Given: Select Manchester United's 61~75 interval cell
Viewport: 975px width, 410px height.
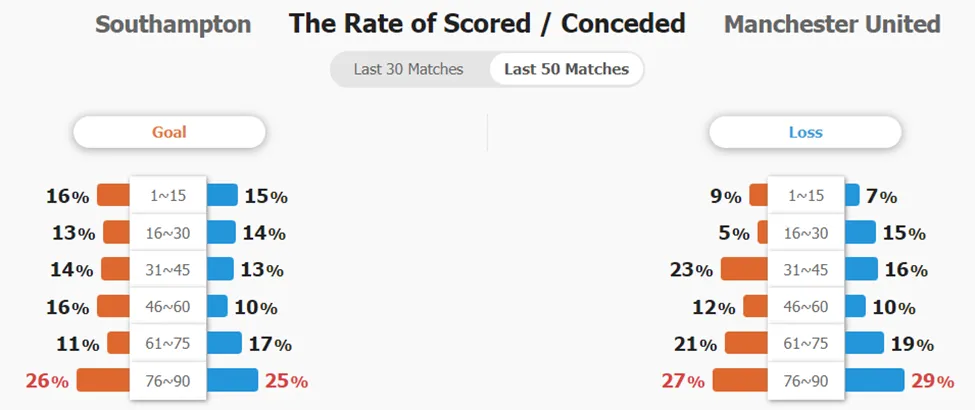Looking at the screenshot, I should [x=806, y=343].
